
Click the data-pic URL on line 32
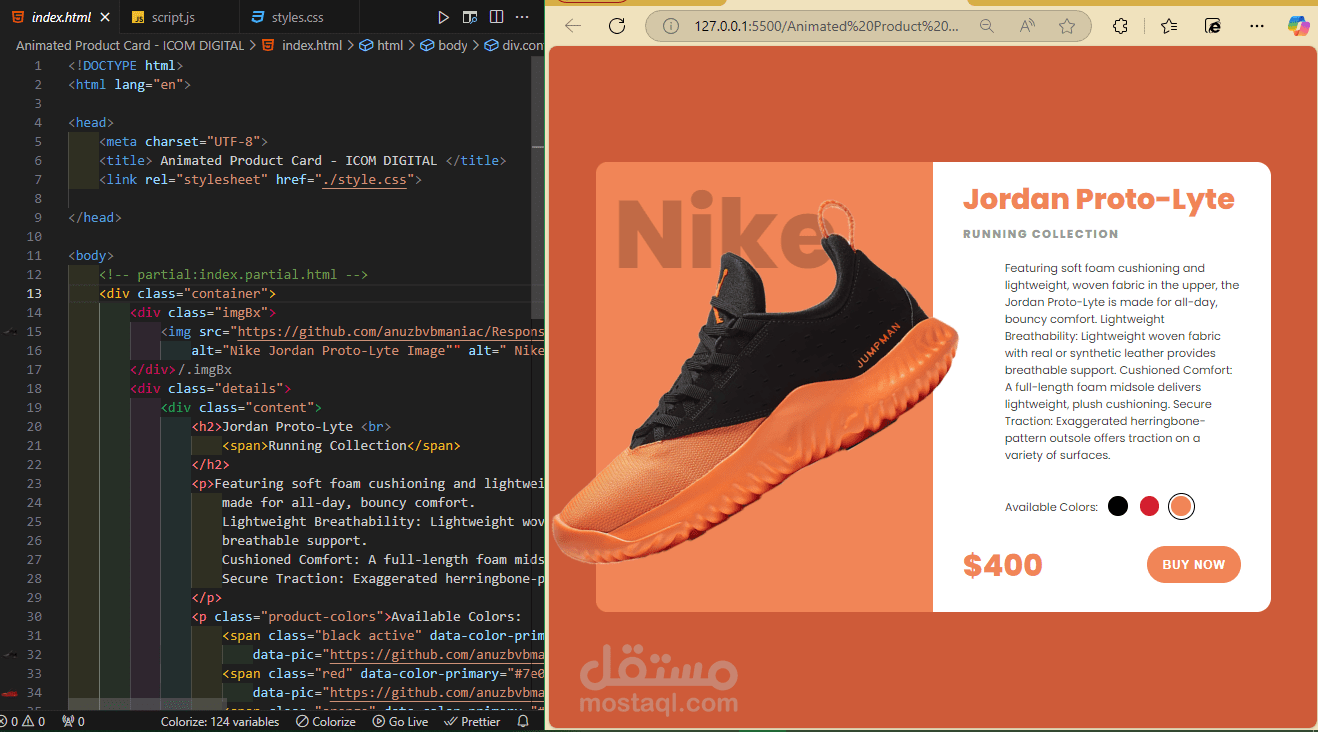pos(437,655)
